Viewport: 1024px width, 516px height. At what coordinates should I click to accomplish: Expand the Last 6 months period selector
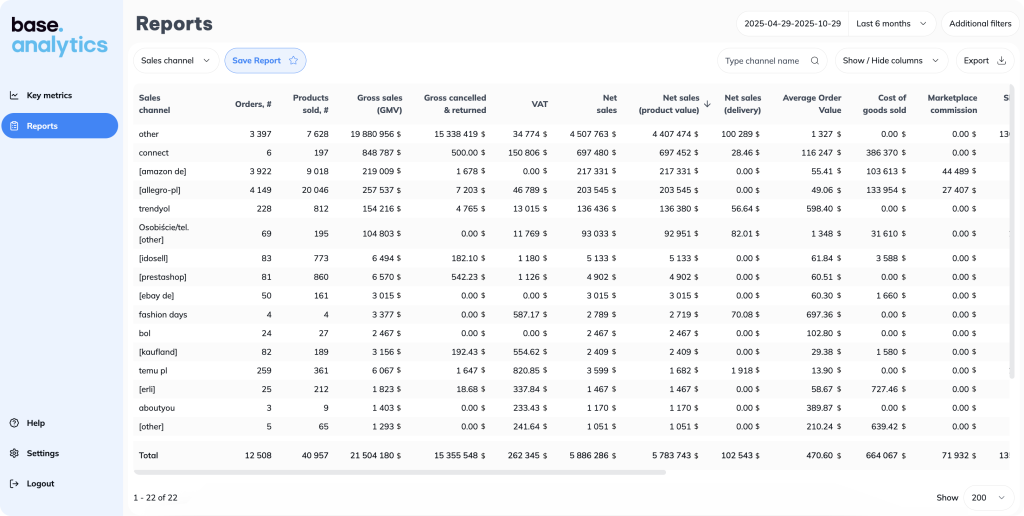coord(892,23)
